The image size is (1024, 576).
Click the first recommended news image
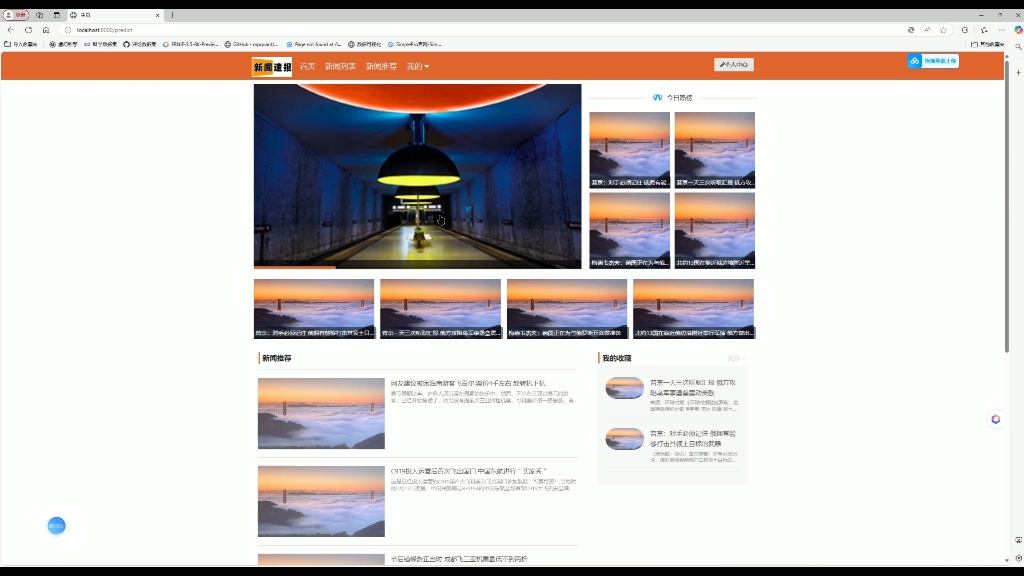point(321,413)
